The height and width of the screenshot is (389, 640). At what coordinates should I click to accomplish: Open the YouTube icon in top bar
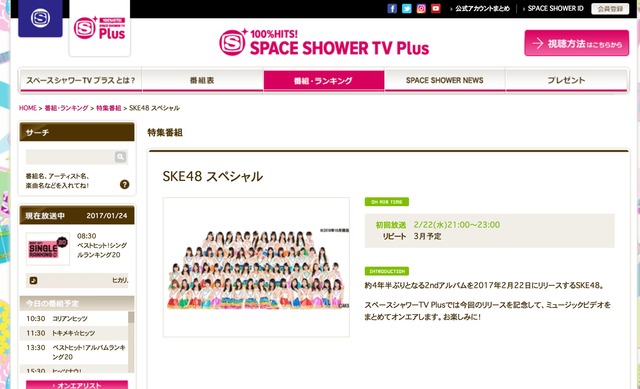pos(436,9)
